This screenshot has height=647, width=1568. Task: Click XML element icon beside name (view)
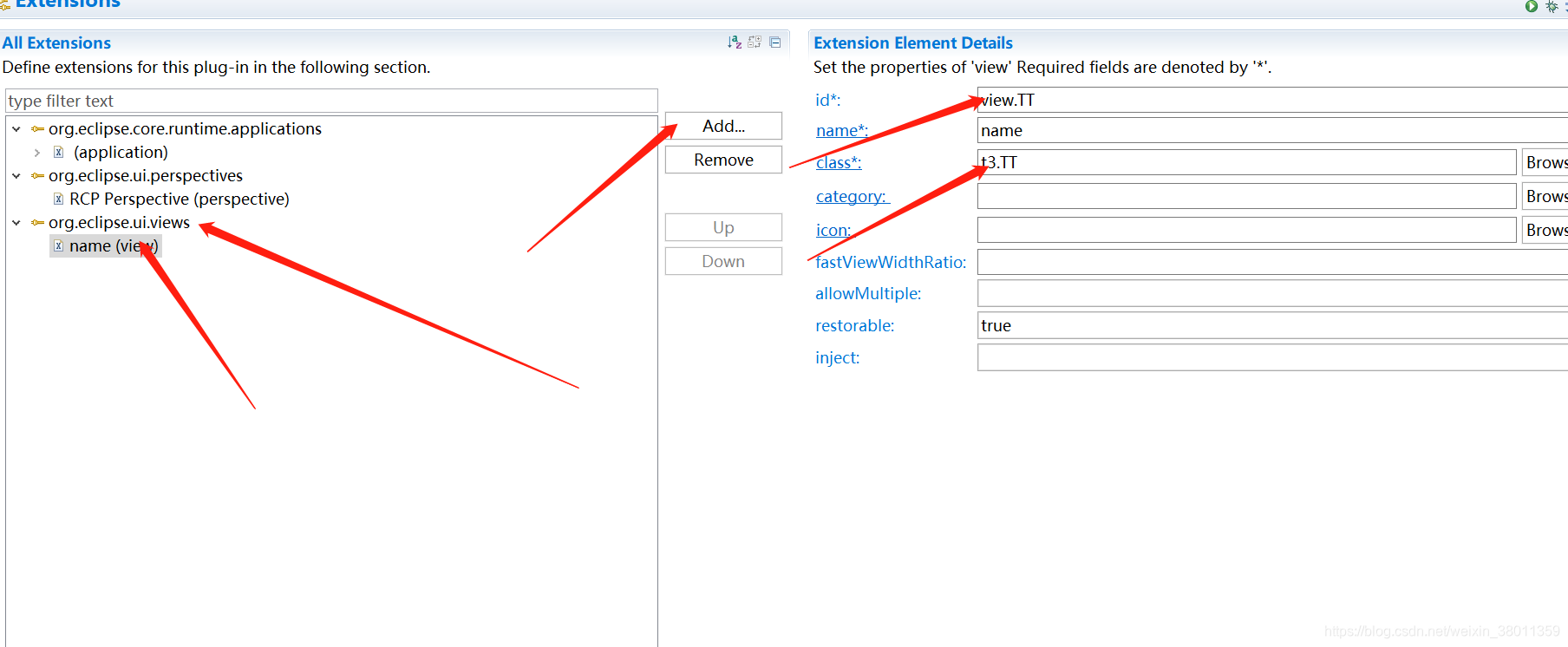pyautogui.click(x=59, y=246)
